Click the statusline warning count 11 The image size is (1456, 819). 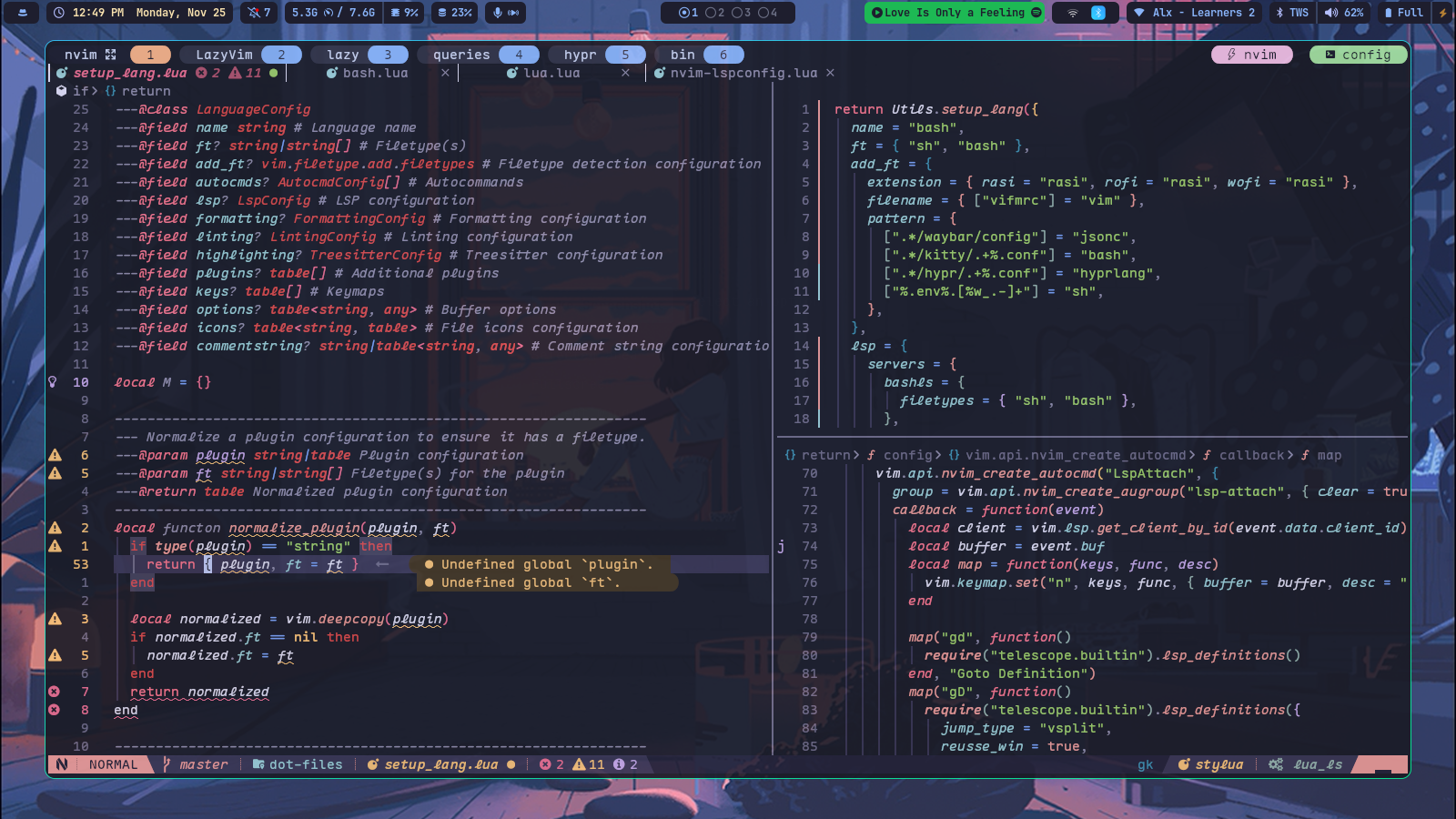[x=589, y=764]
